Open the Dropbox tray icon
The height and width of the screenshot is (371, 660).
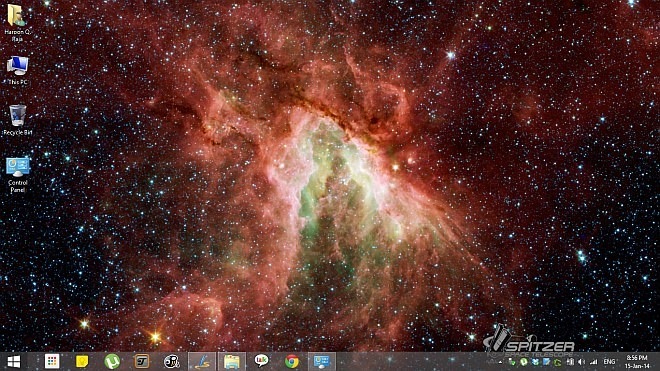coord(535,362)
